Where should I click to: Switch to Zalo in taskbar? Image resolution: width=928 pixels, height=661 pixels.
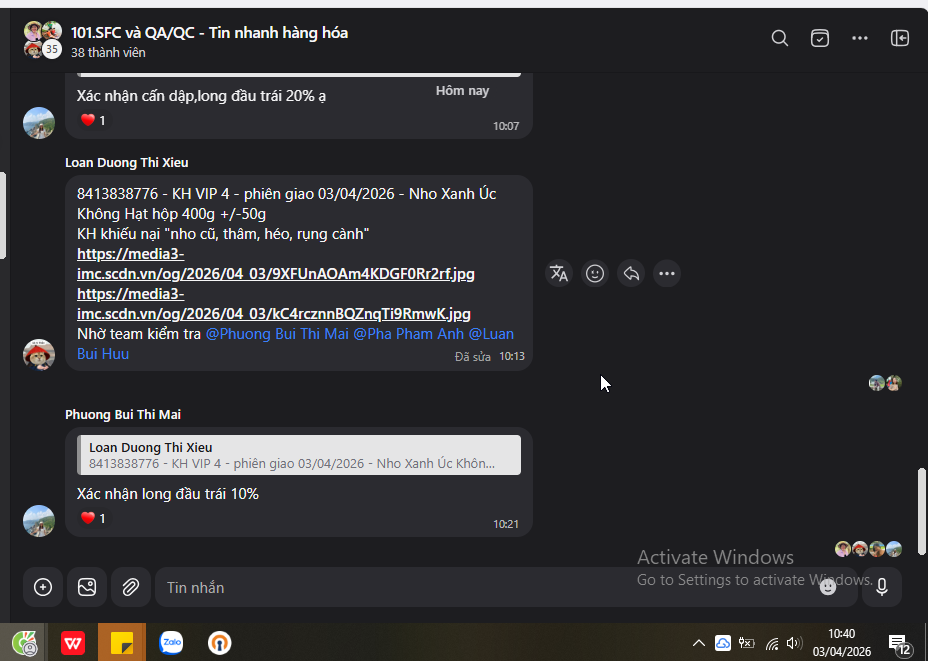(171, 643)
